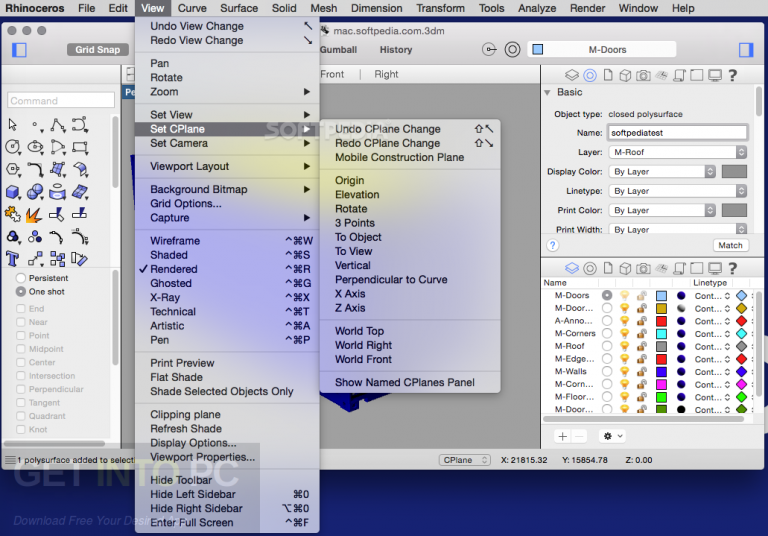Click the red color swatch of A-Anno layer
Screen dimensions: 768x536
[661, 321]
